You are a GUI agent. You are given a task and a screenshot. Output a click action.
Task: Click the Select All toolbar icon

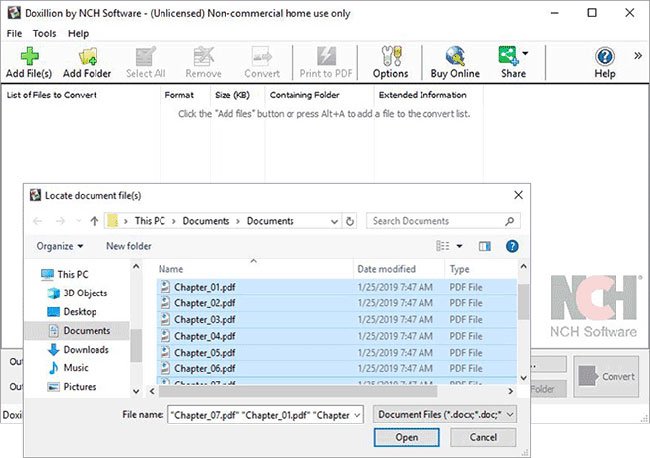click(x=146, y=63)
